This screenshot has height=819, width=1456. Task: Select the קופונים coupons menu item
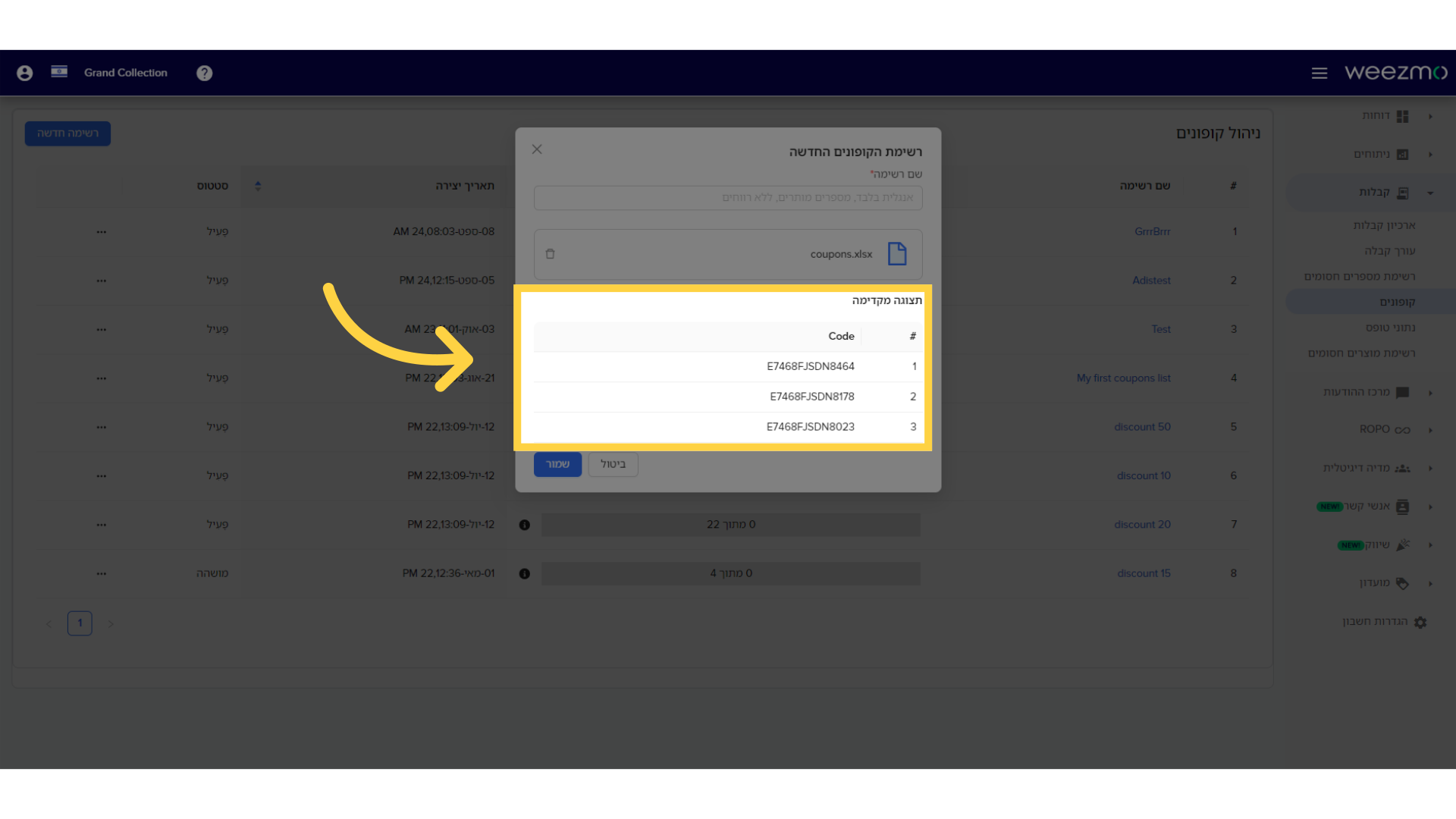pos(1398,302)
